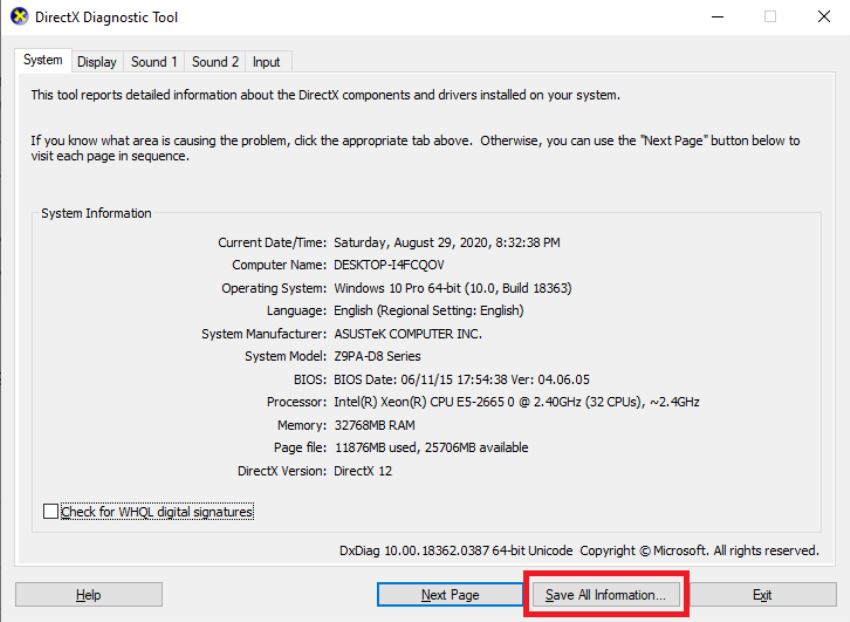Click the Operating System: field label

click(274, 288)
